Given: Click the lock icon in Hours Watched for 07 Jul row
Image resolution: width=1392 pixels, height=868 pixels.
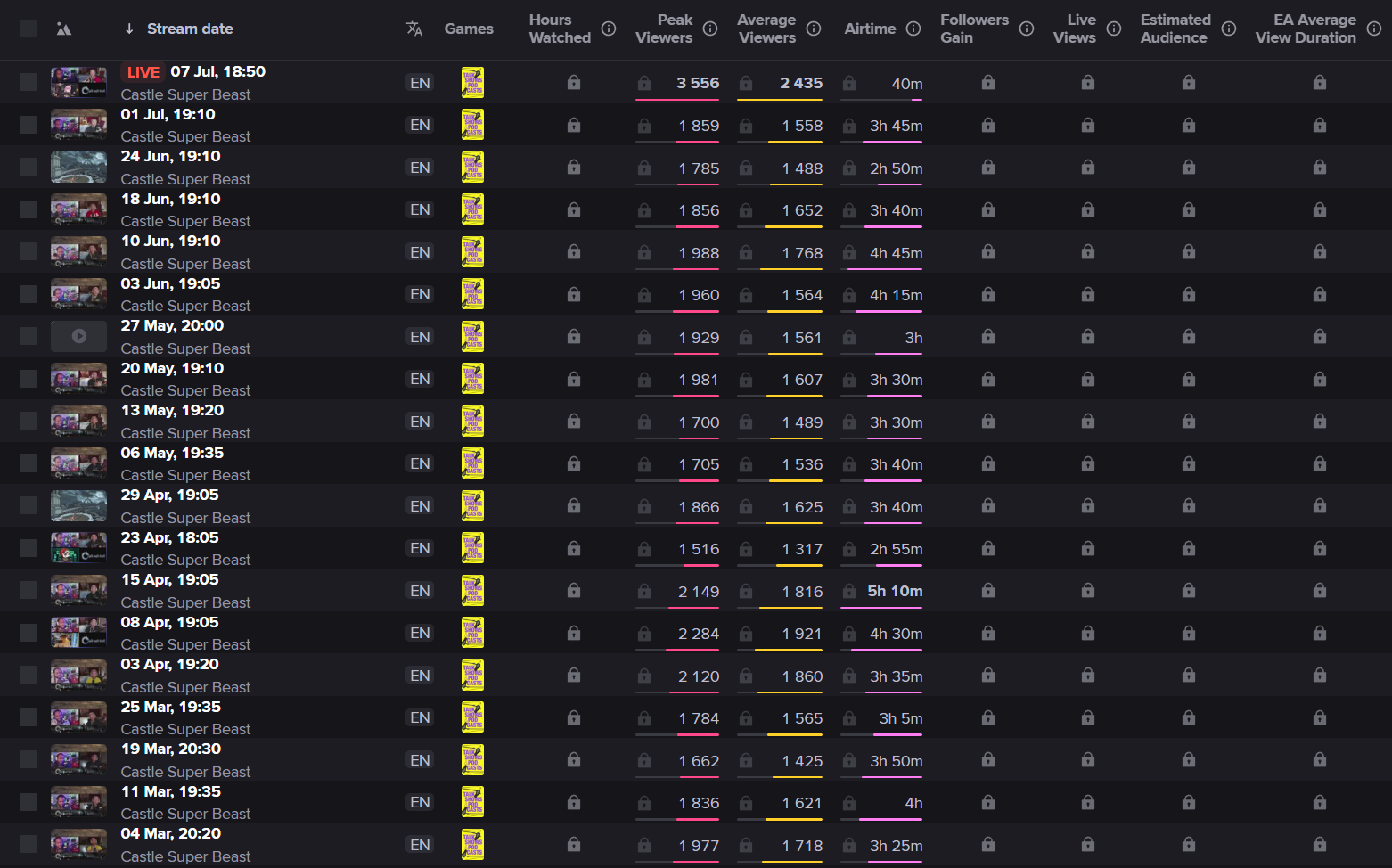Looking at the screenshot, I should [x=574, y=83].
